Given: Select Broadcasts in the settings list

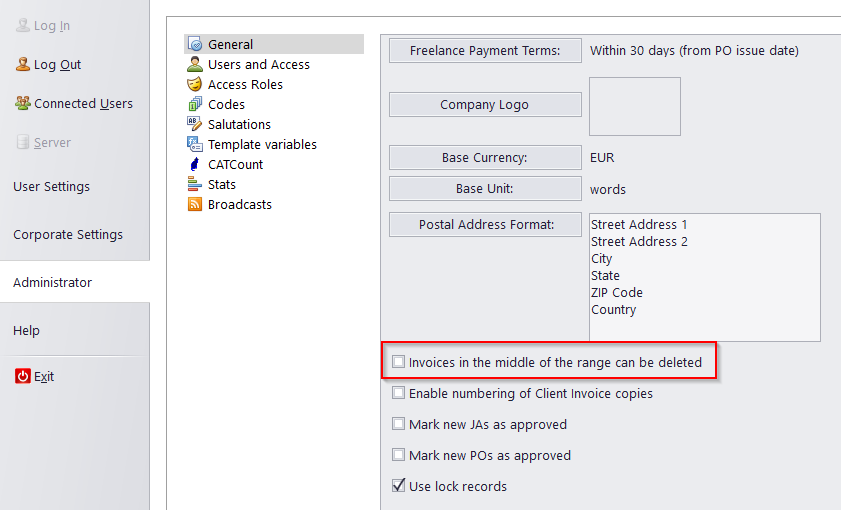Looking at the screenshot, I should point(240,204).
